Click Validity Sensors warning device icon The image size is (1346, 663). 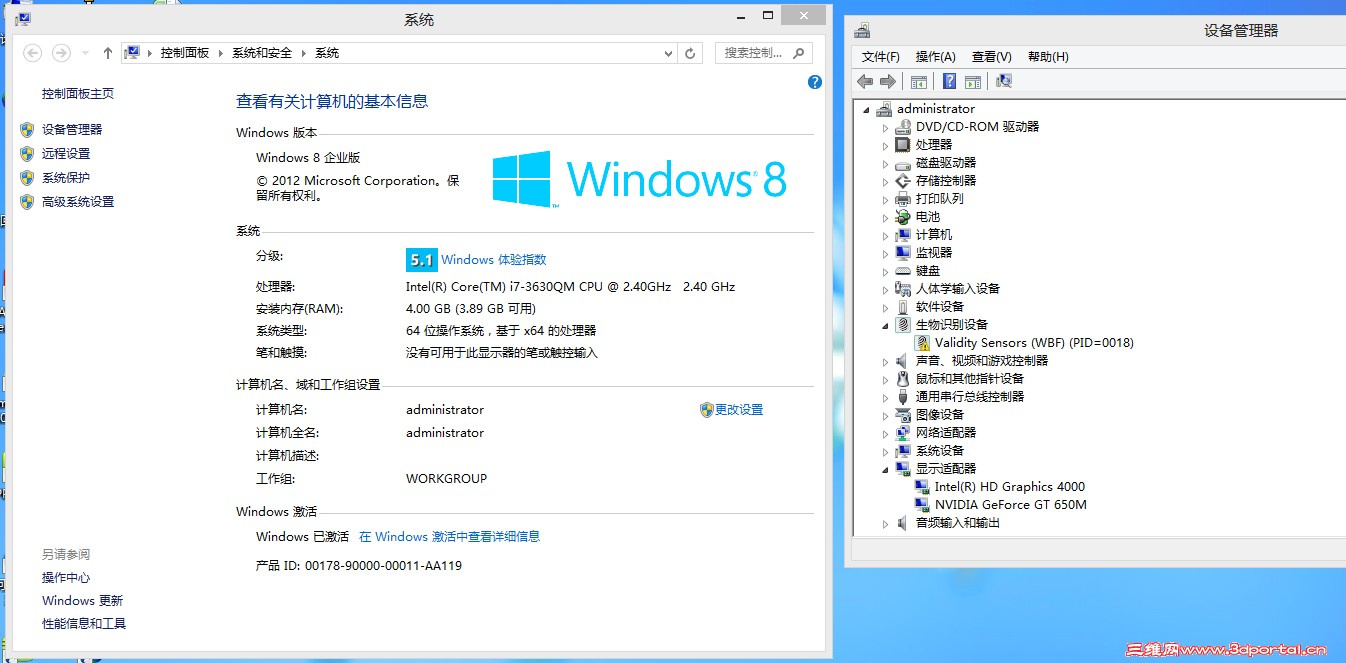[x=922, y=343]
